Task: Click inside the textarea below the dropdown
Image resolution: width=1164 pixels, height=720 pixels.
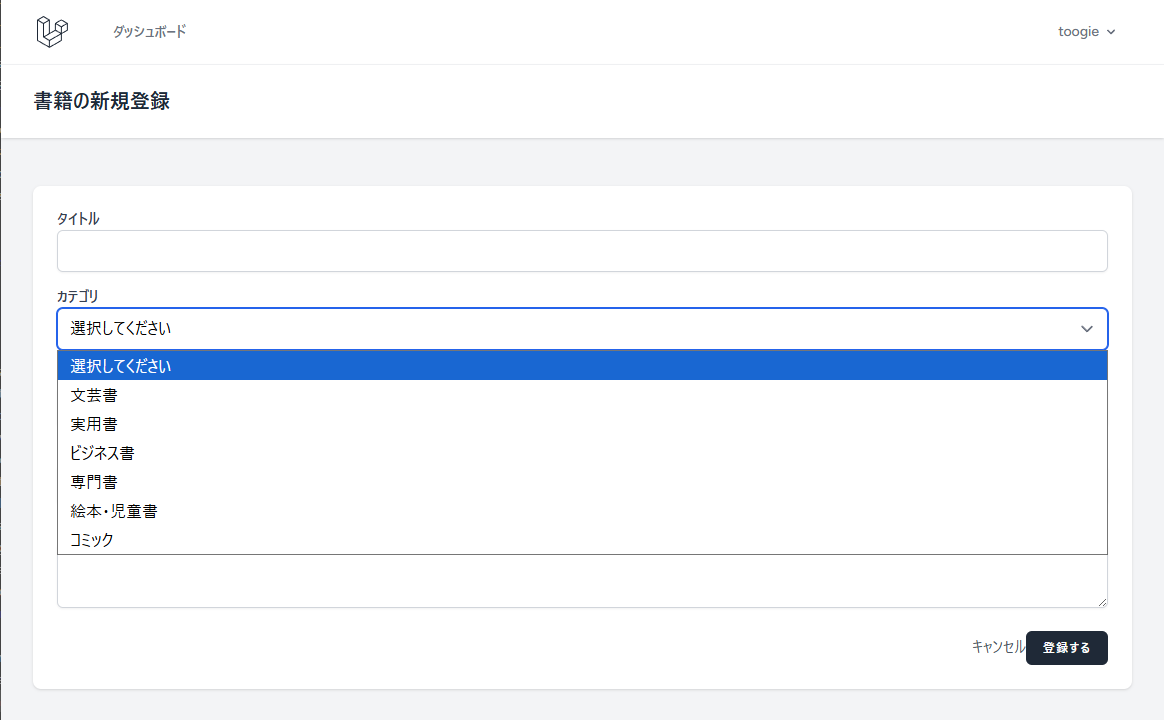Action: coord(580,582)
